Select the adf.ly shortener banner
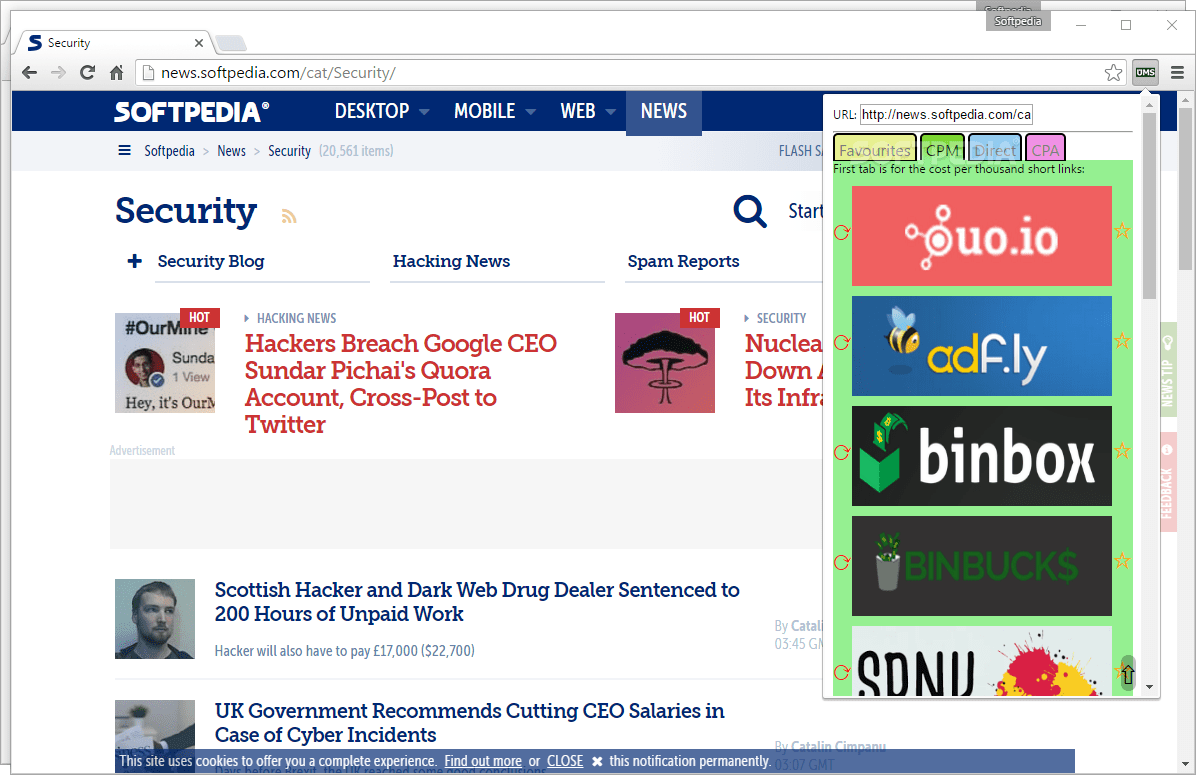Viewport: 1196px width, 775px height. (x=982, y=346)
